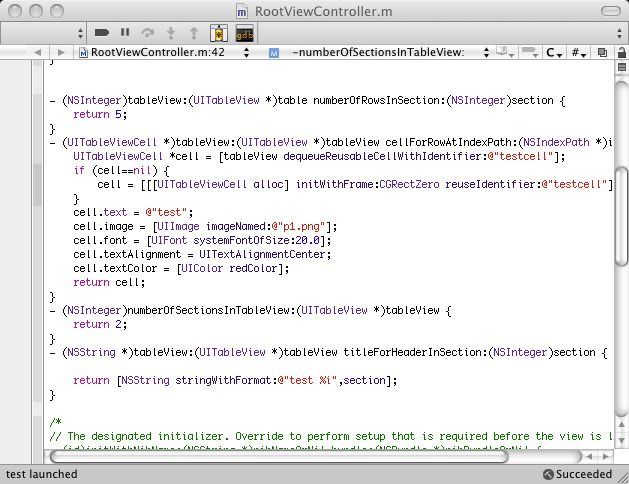Toggle the file lock icon

click(622, 52)
